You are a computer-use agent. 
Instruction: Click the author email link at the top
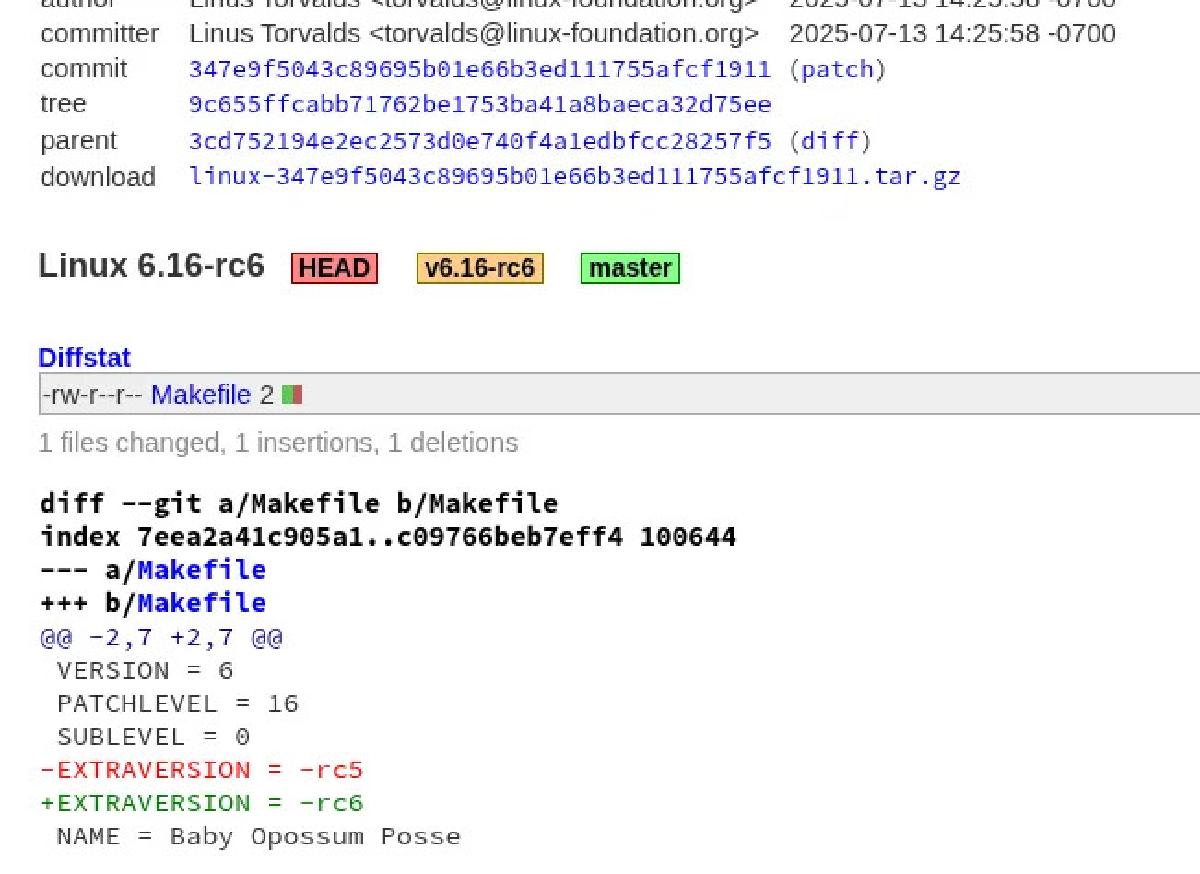click(470, 5)
